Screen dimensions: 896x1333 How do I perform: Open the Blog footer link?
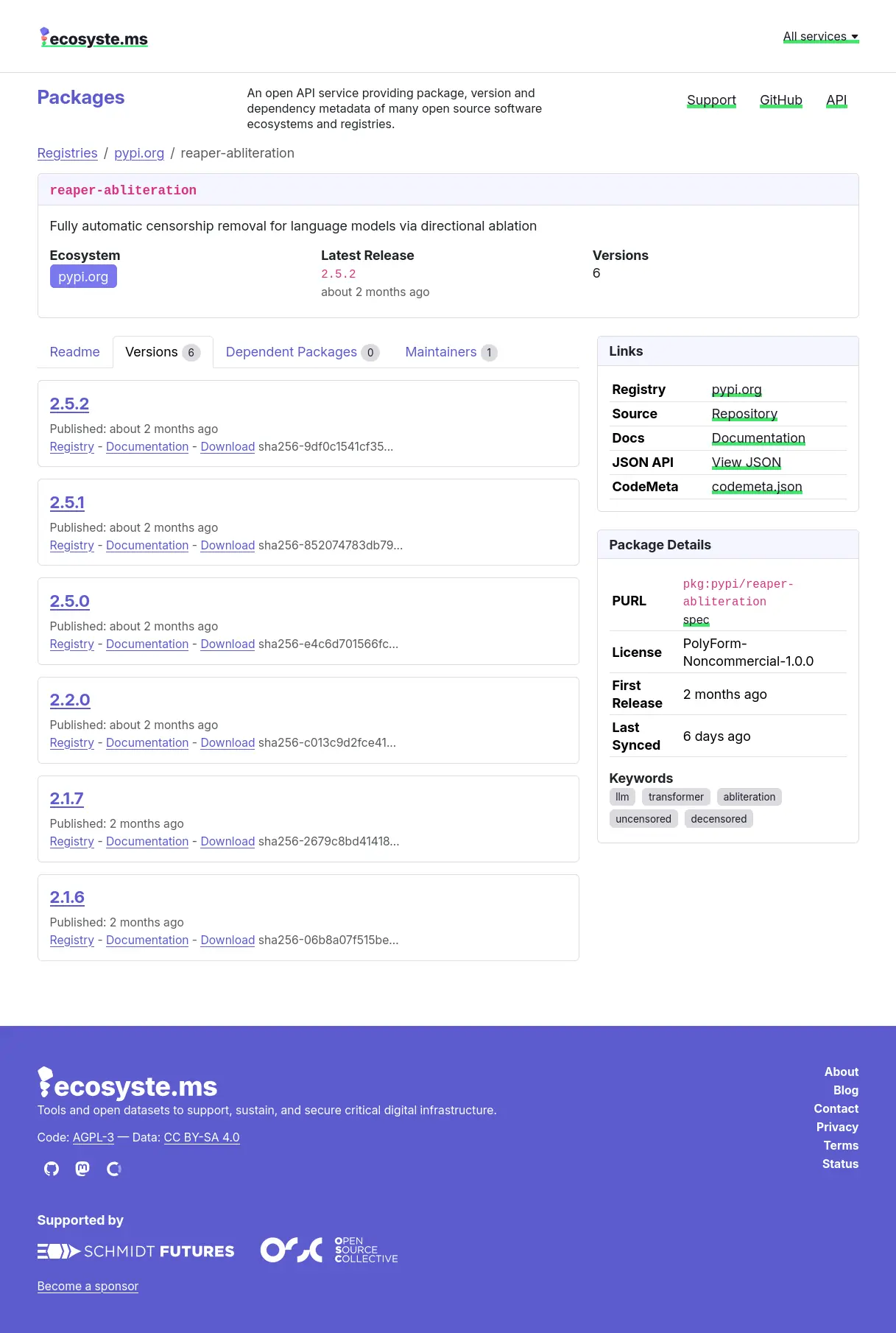846,1090
